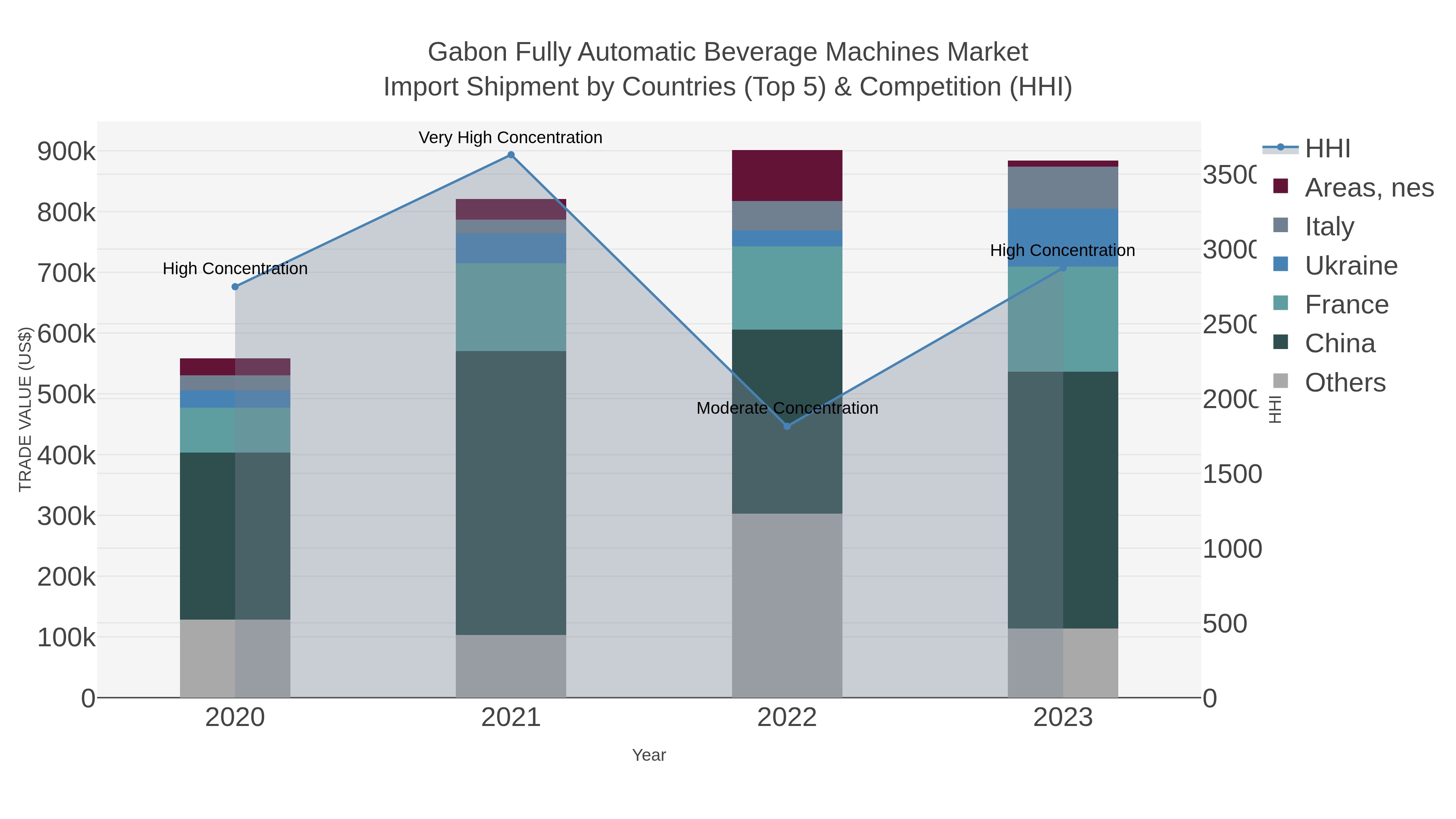The height and width of the screenshot is (819, 1456).
Task: Click the subtitle Import Shipment by Countries
Action: [728, 87]
